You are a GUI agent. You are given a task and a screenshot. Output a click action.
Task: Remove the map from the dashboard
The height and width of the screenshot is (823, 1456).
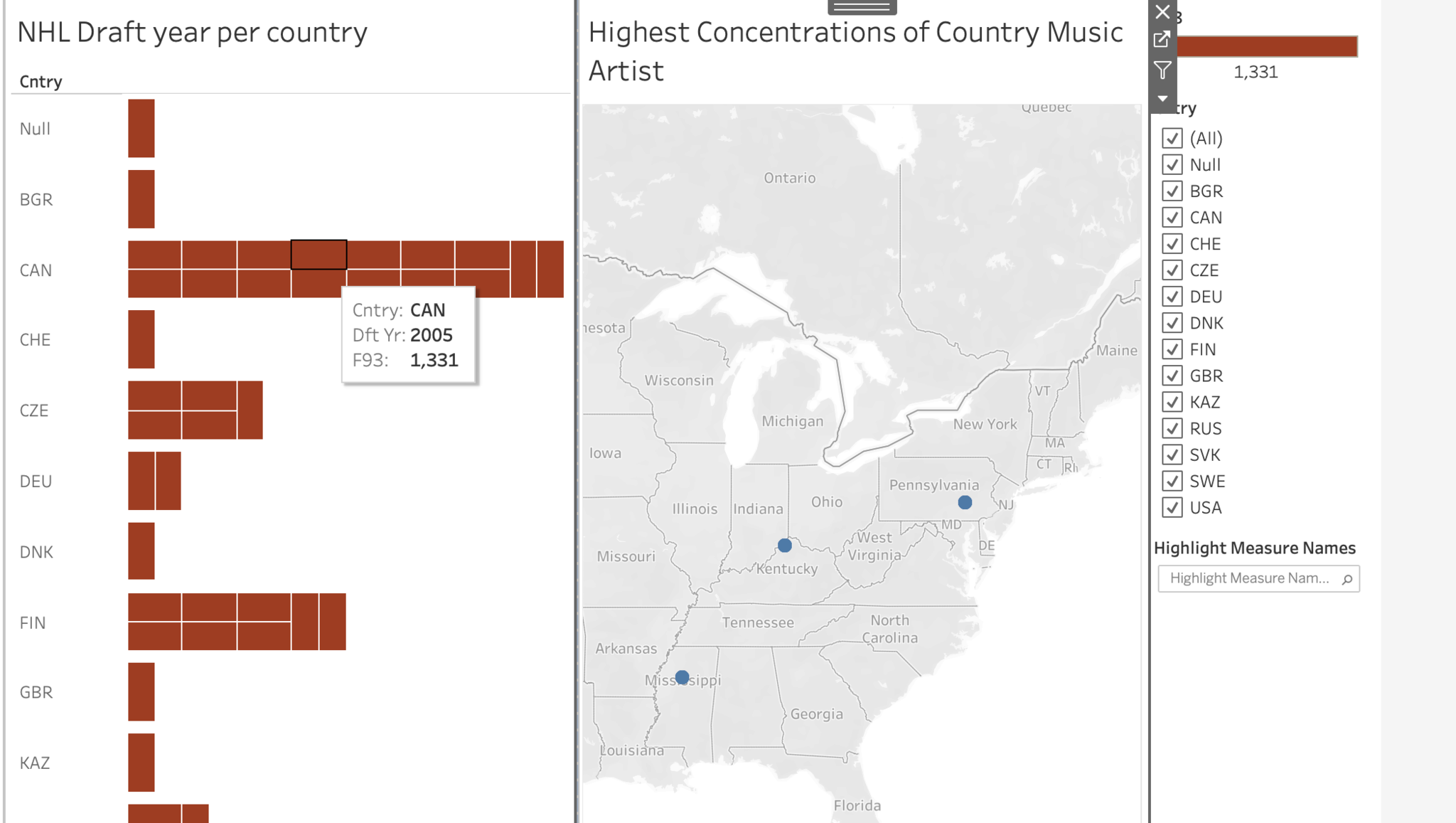pos(1162,12)
